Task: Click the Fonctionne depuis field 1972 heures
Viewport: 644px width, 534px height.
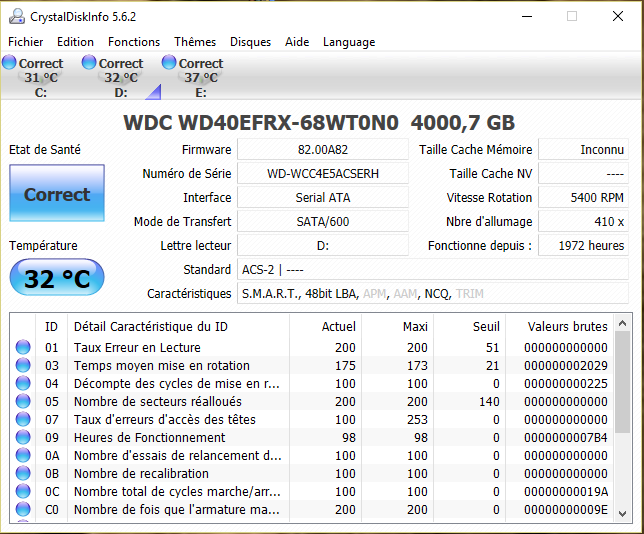Action: click(x=583, y=246)
